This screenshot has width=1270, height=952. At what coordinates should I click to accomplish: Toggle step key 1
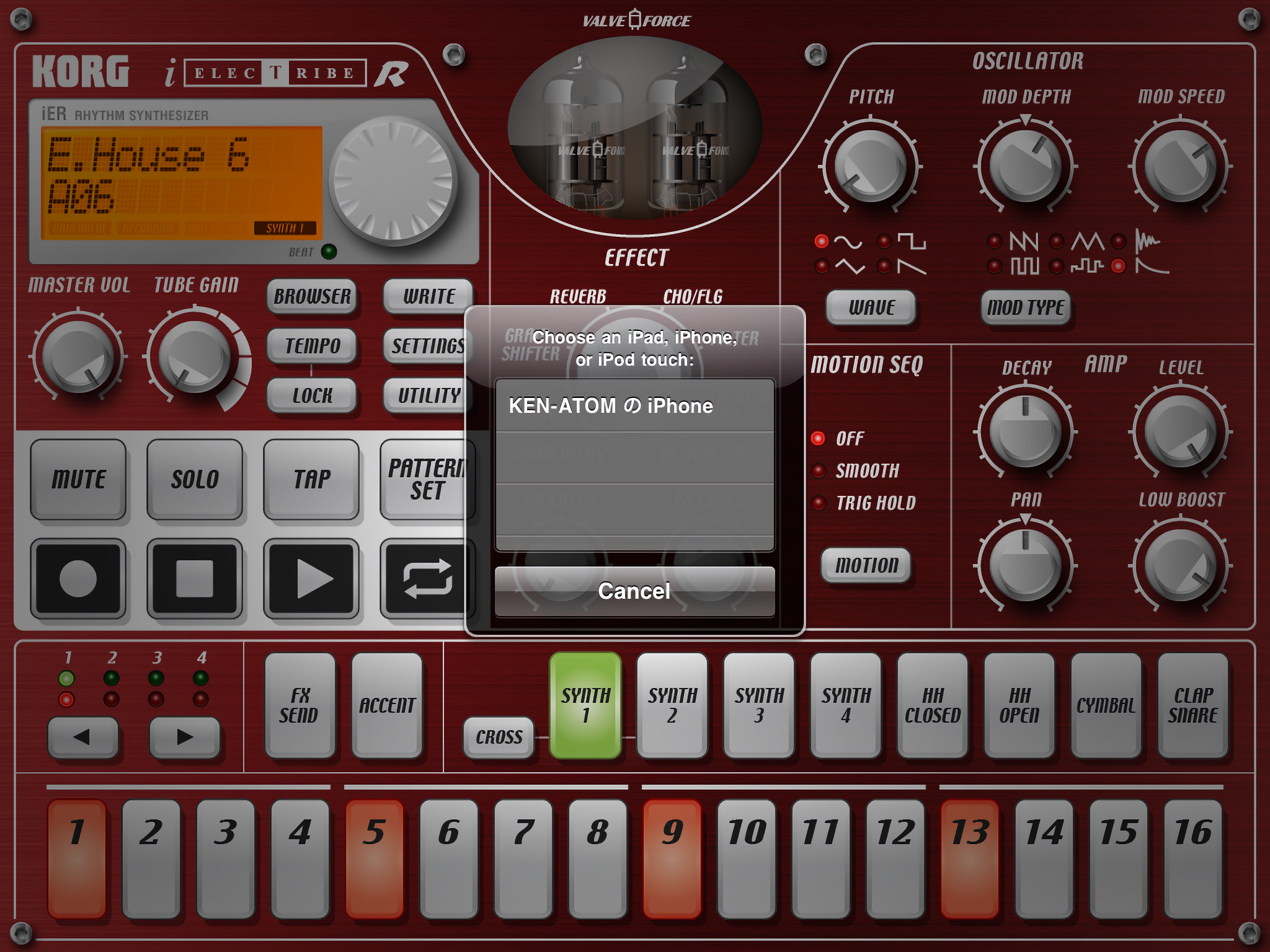tap(77, 859)
